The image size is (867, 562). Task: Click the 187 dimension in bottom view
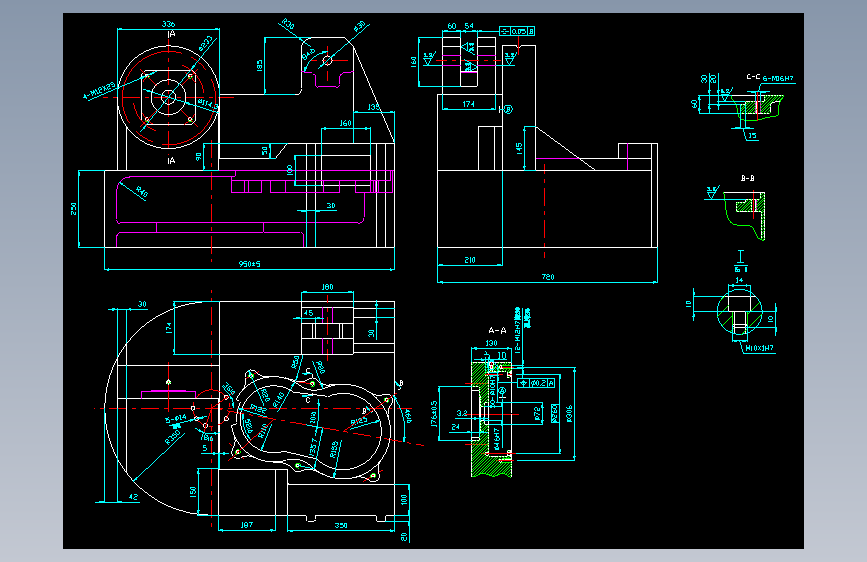(x=247, y=525)
